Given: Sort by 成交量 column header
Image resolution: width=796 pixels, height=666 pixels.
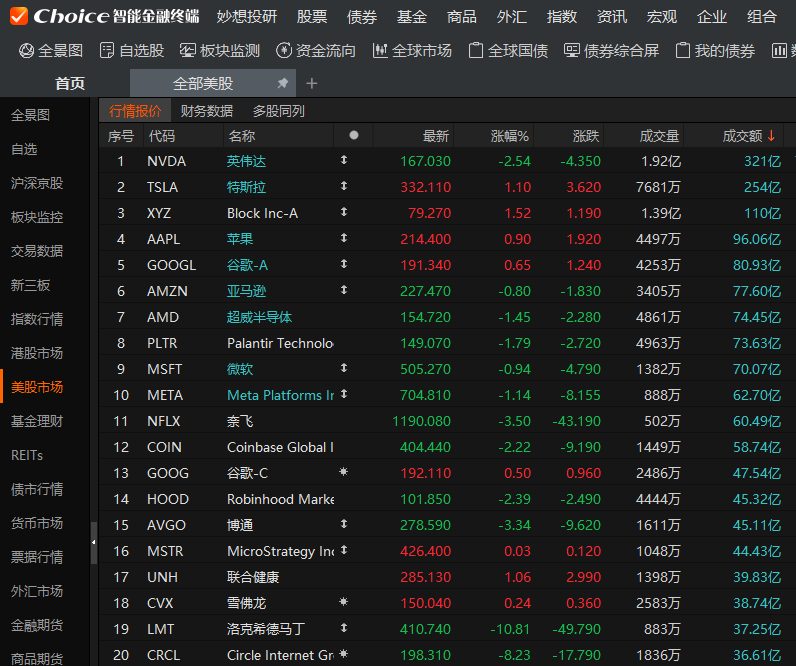Looking at the screenshot, I should coord(659,136).
